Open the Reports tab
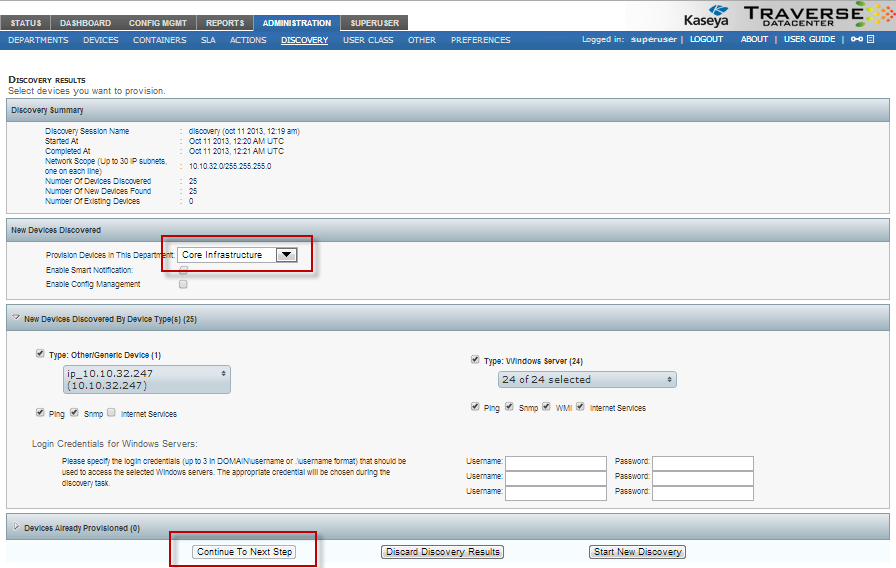 225,23
